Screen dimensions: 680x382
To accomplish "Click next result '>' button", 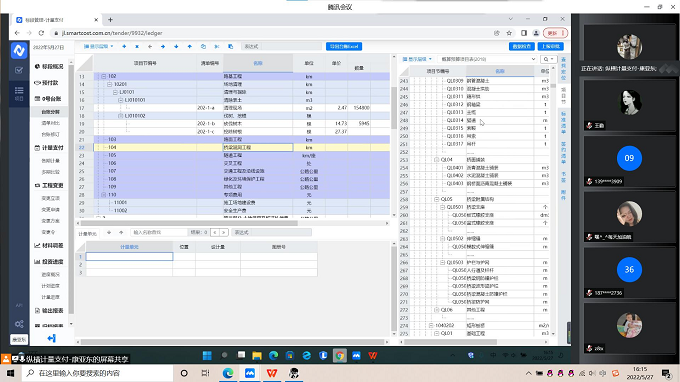I will point(224,233).
